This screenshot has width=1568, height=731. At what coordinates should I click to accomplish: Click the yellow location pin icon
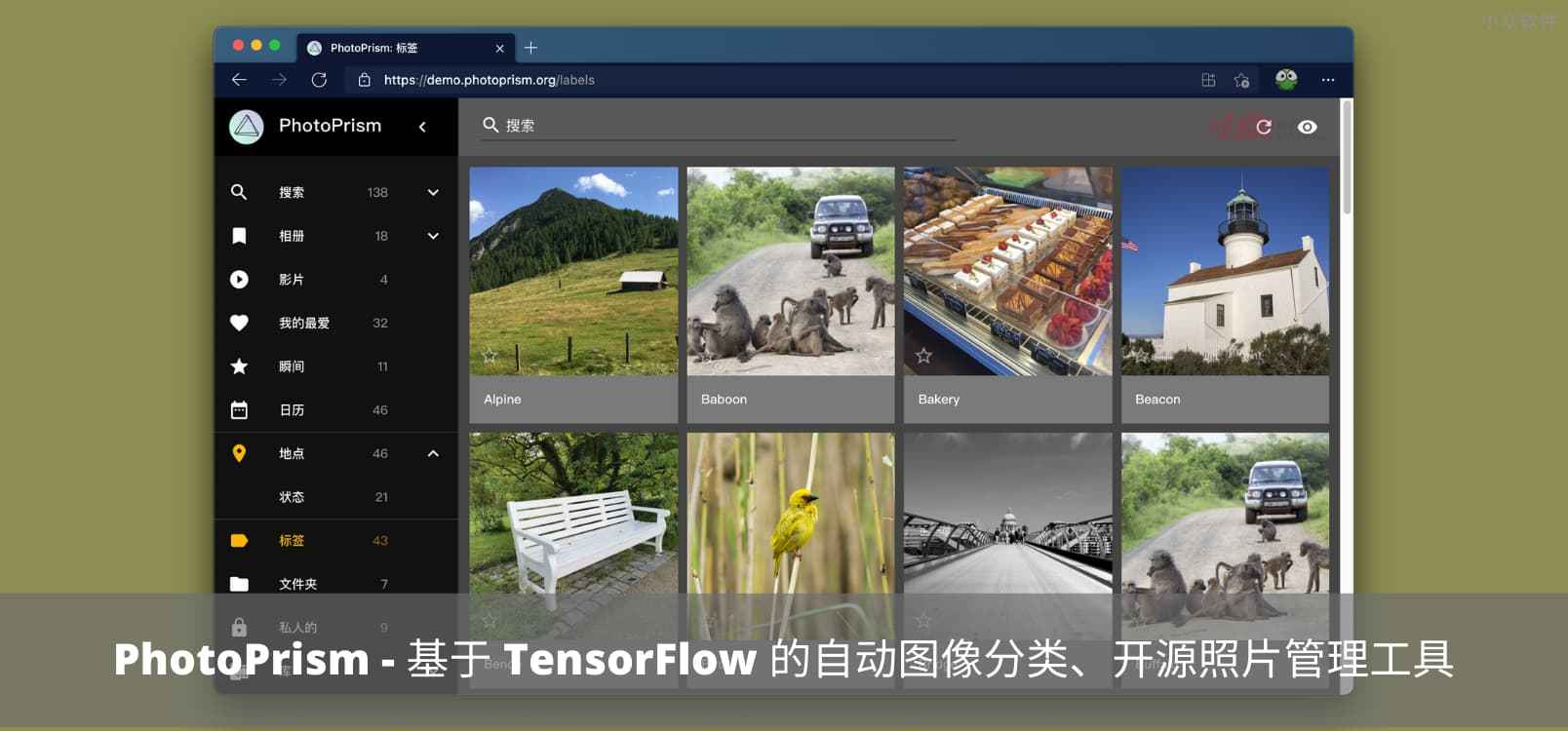point(239,453)
